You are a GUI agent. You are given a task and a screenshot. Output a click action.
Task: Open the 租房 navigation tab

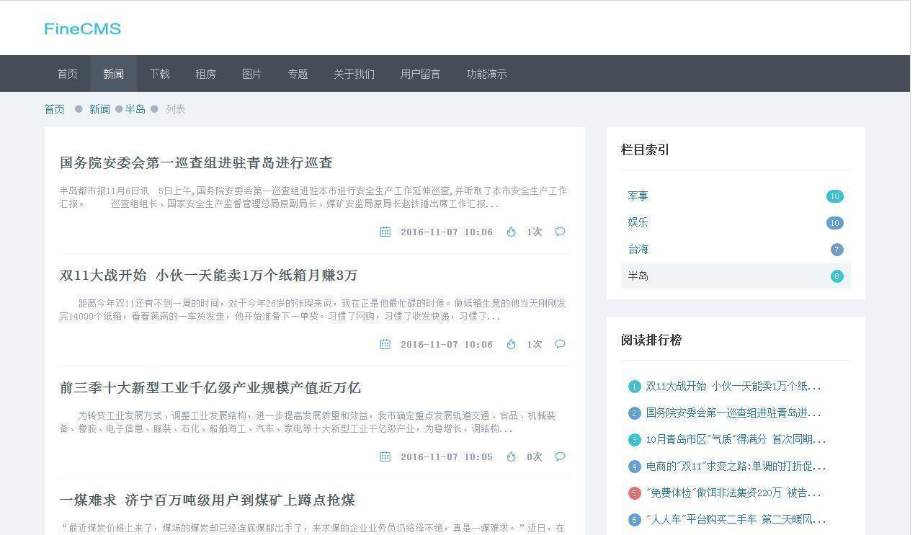tap(205, 74)
